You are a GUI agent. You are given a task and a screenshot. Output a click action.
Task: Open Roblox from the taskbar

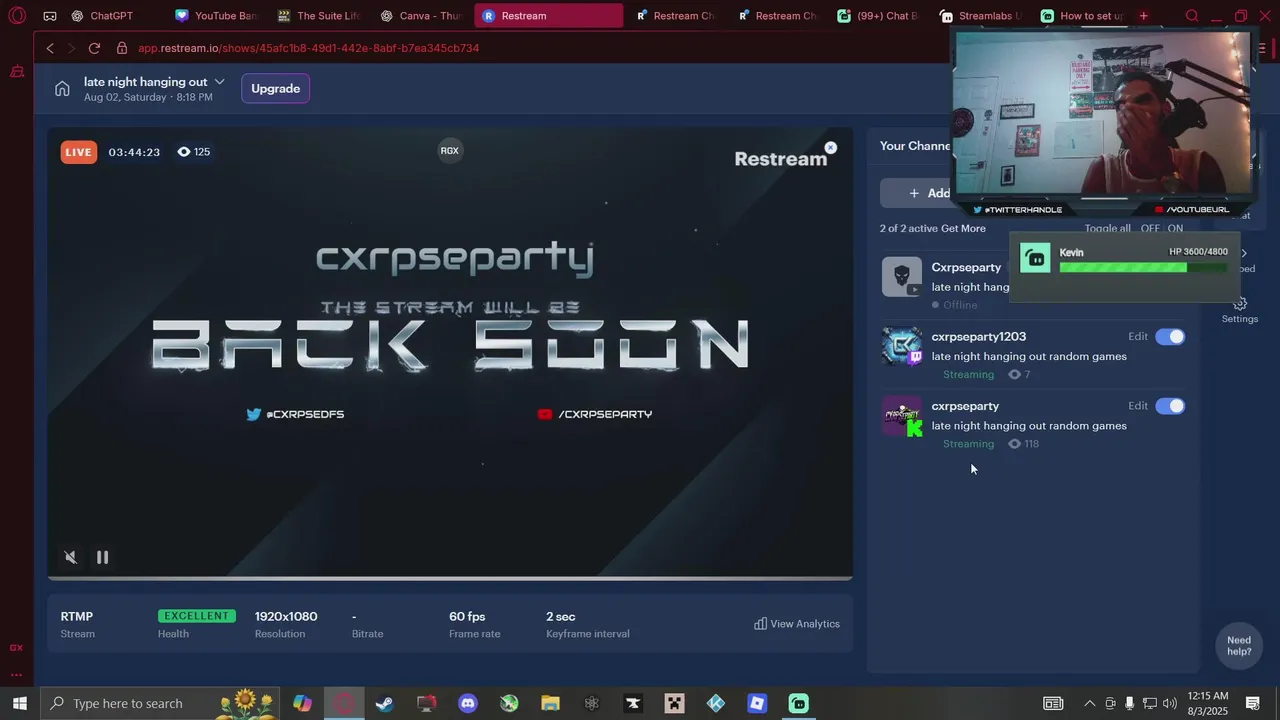(x=757, y=703)
